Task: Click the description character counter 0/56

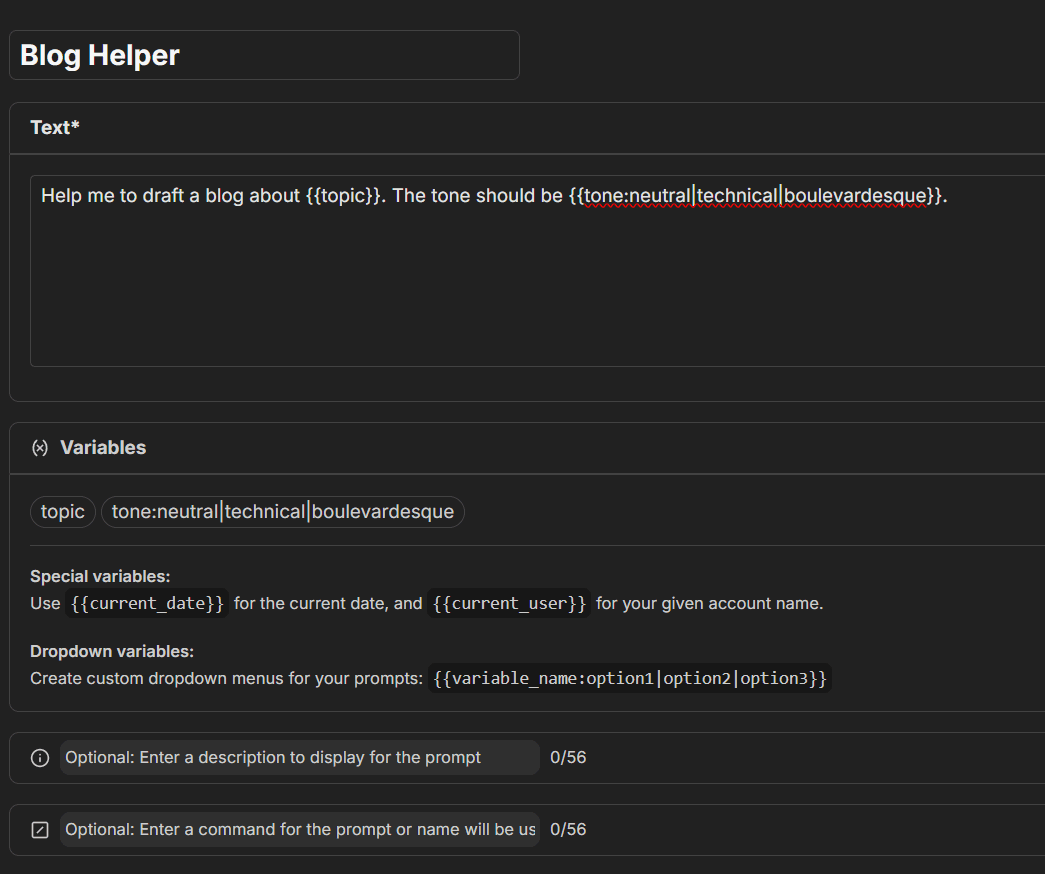Action: point(568,758)
